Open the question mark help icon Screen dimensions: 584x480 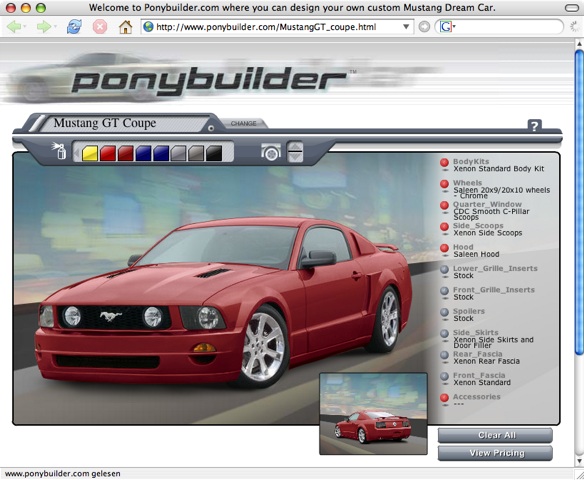pos(534,126)
